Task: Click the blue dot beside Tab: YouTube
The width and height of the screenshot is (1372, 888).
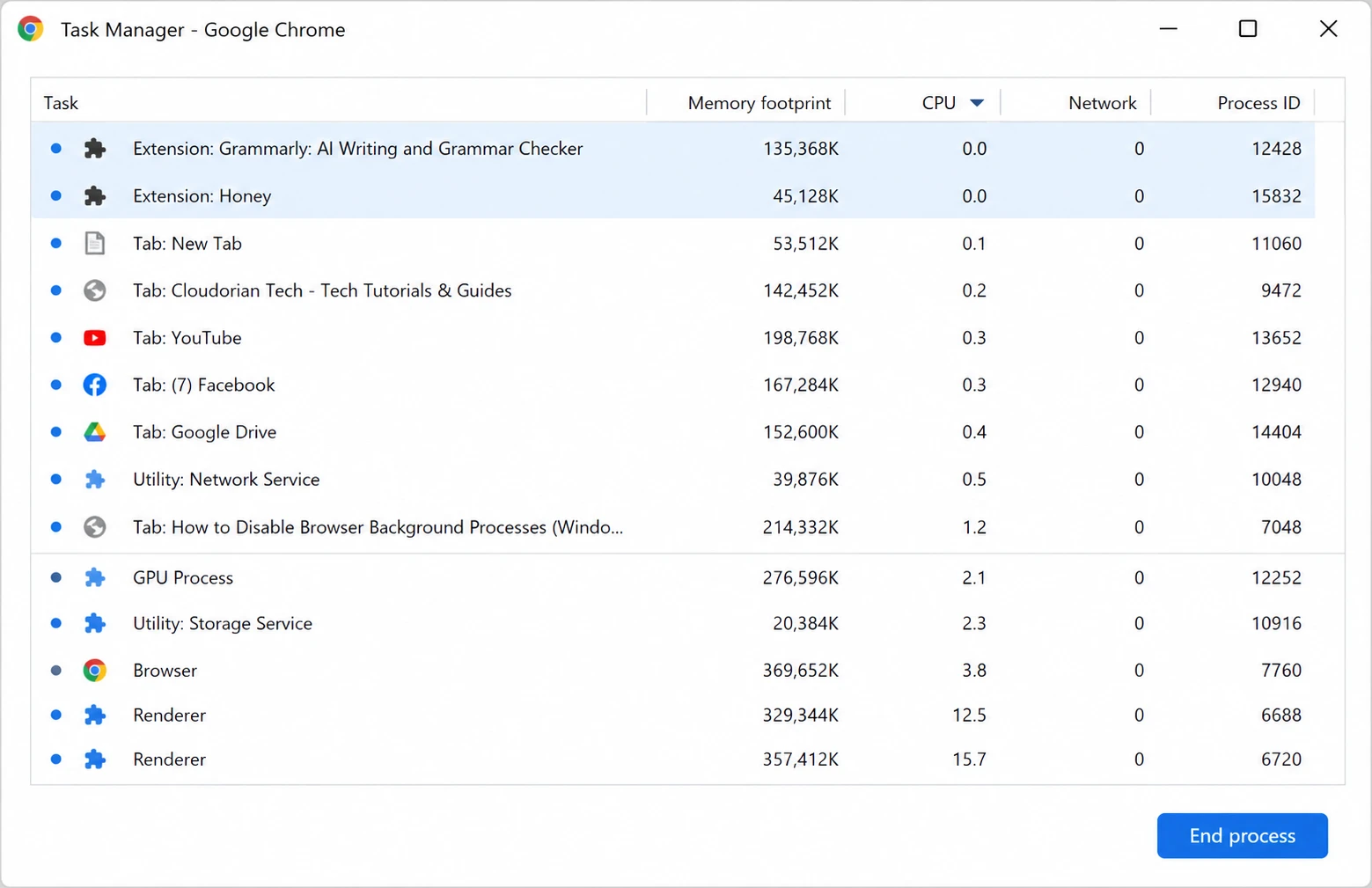Action: [x=56, y=338]
